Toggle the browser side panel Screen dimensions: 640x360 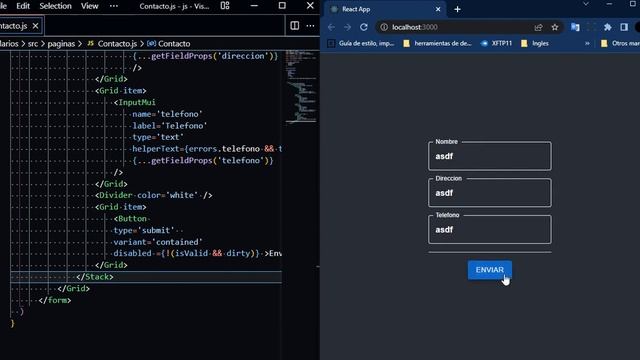(624, 27)
